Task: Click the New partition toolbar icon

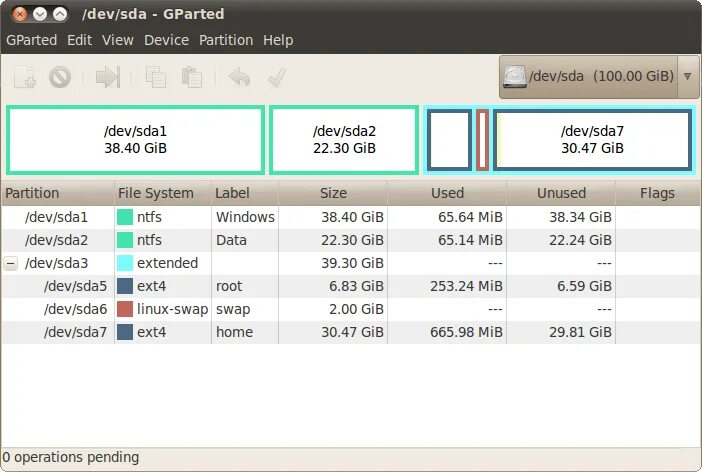Action: pos(25,77)
